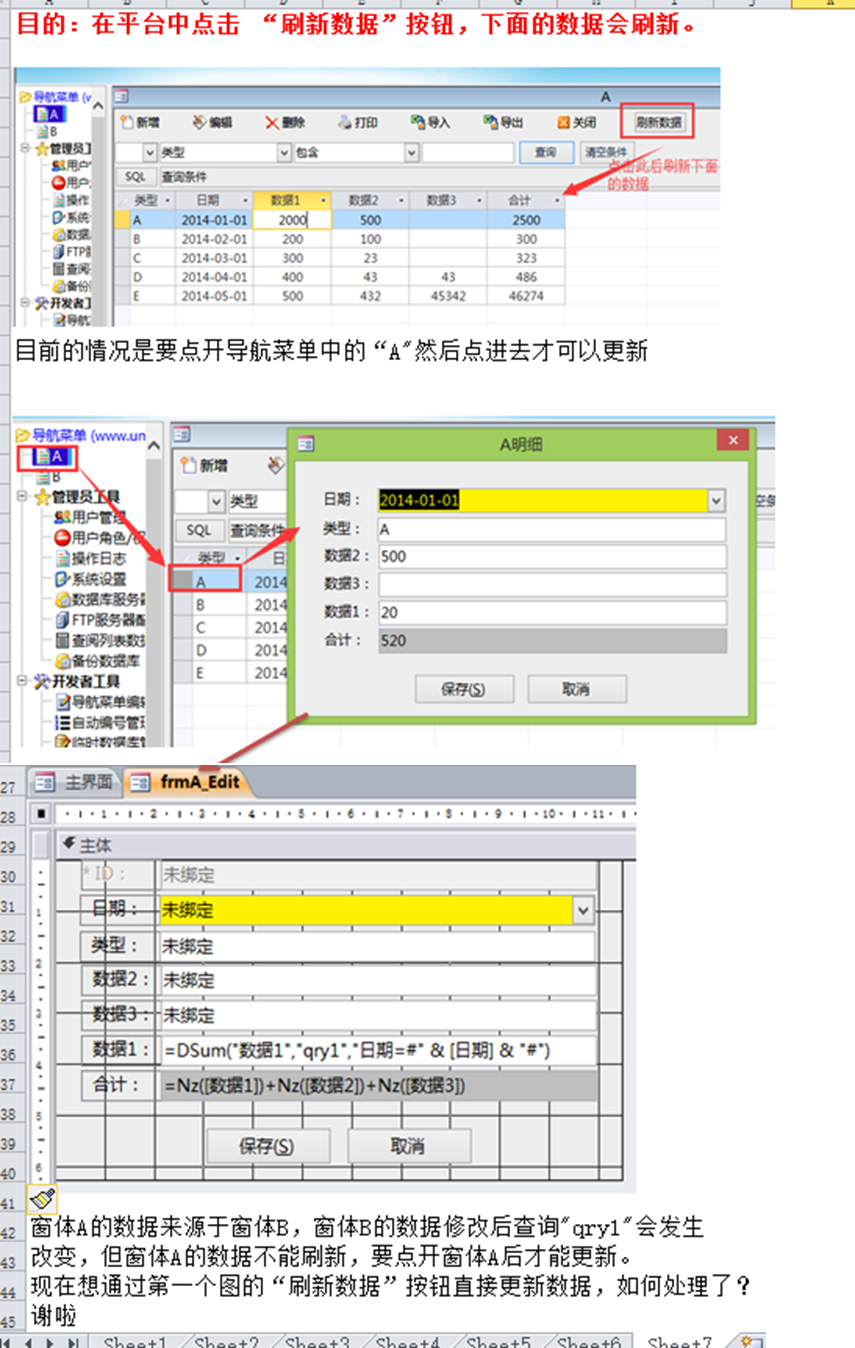Click the paste options brush icon

(x=42, y=1199)
